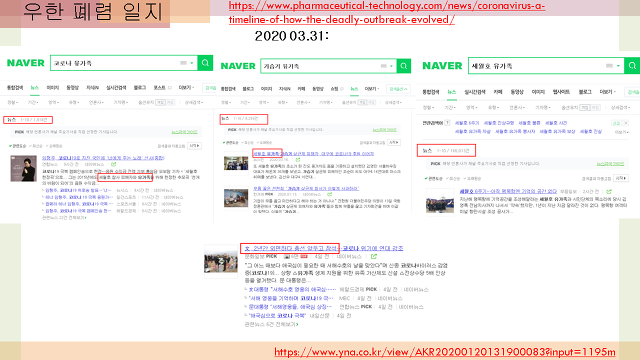Select the 뉴스 tab in the 가습기 search results
This screenshot has height=360, width=640.
coord(354,89)
